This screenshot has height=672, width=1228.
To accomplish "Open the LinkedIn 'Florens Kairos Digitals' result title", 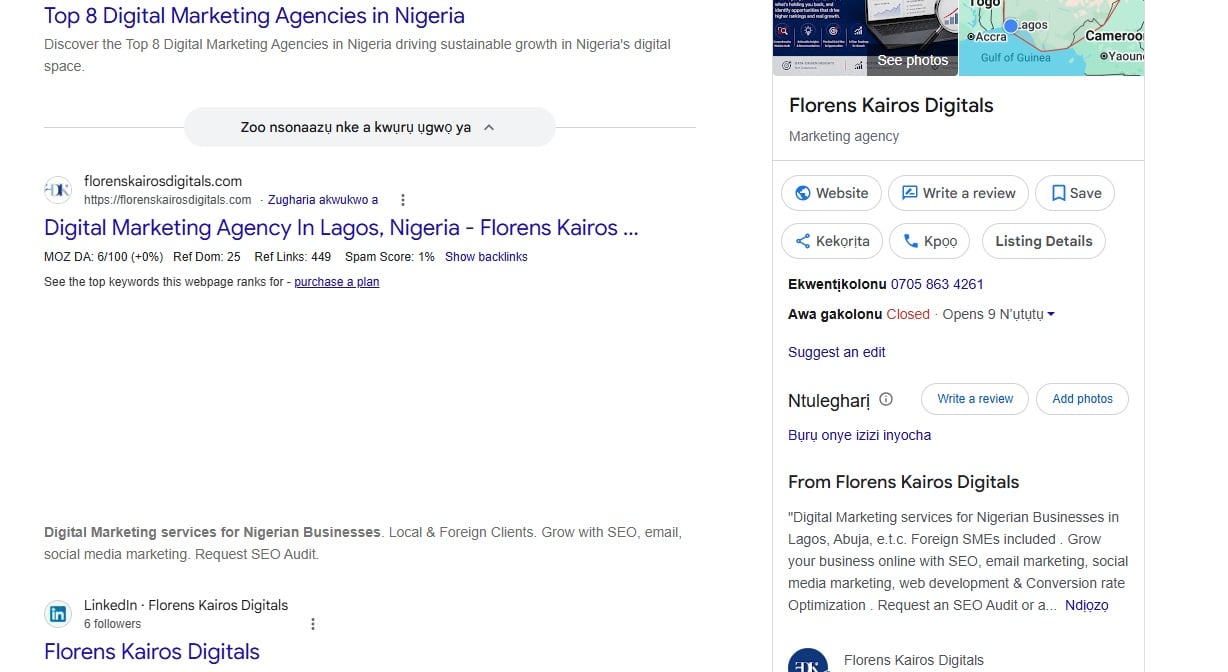I will pyautogui.click(x=152, y=651).
